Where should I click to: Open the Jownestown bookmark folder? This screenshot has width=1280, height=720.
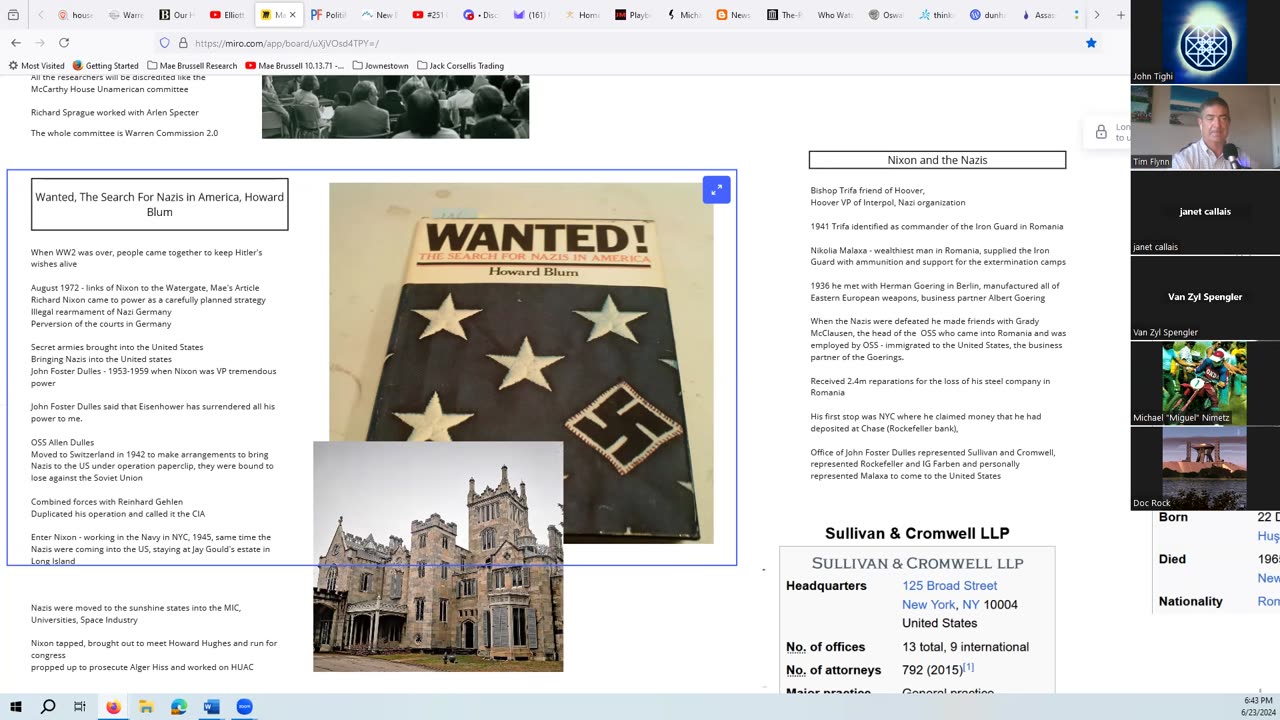tap(380, 66)
